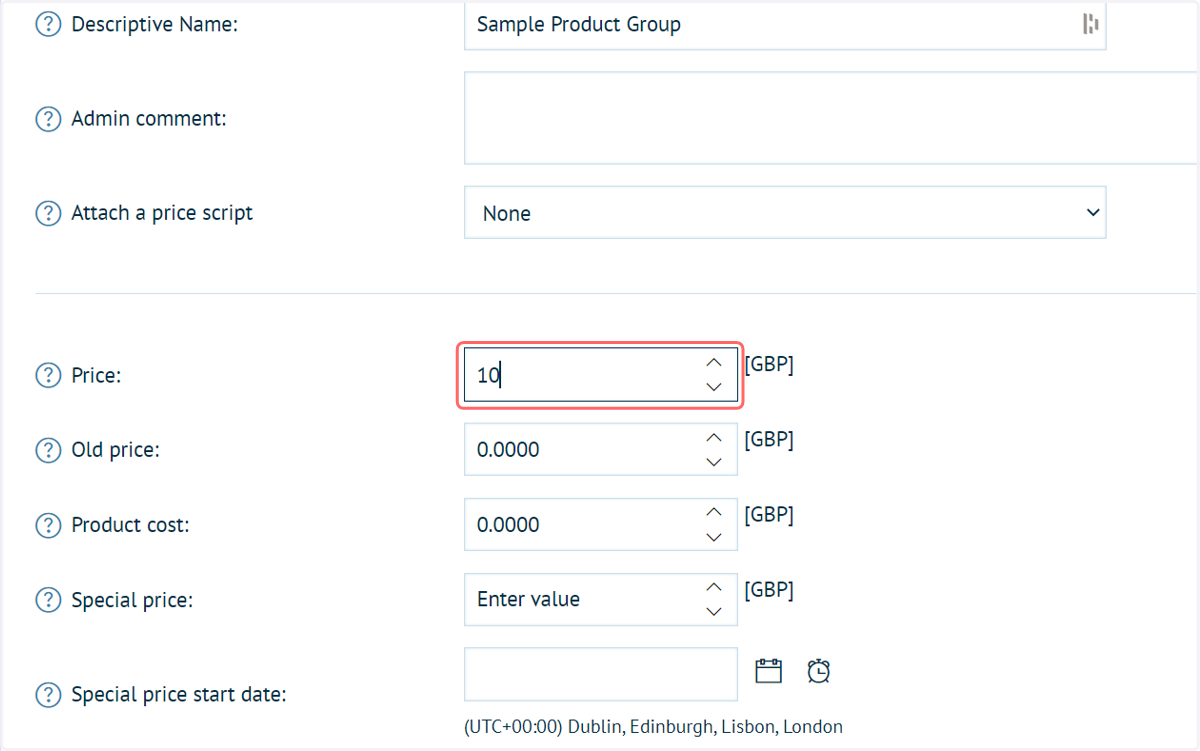Focus the Descriptive Name text field
The height and width of the screenshot is (751, 1200).
pyautogui.click(x=785, y=24)
